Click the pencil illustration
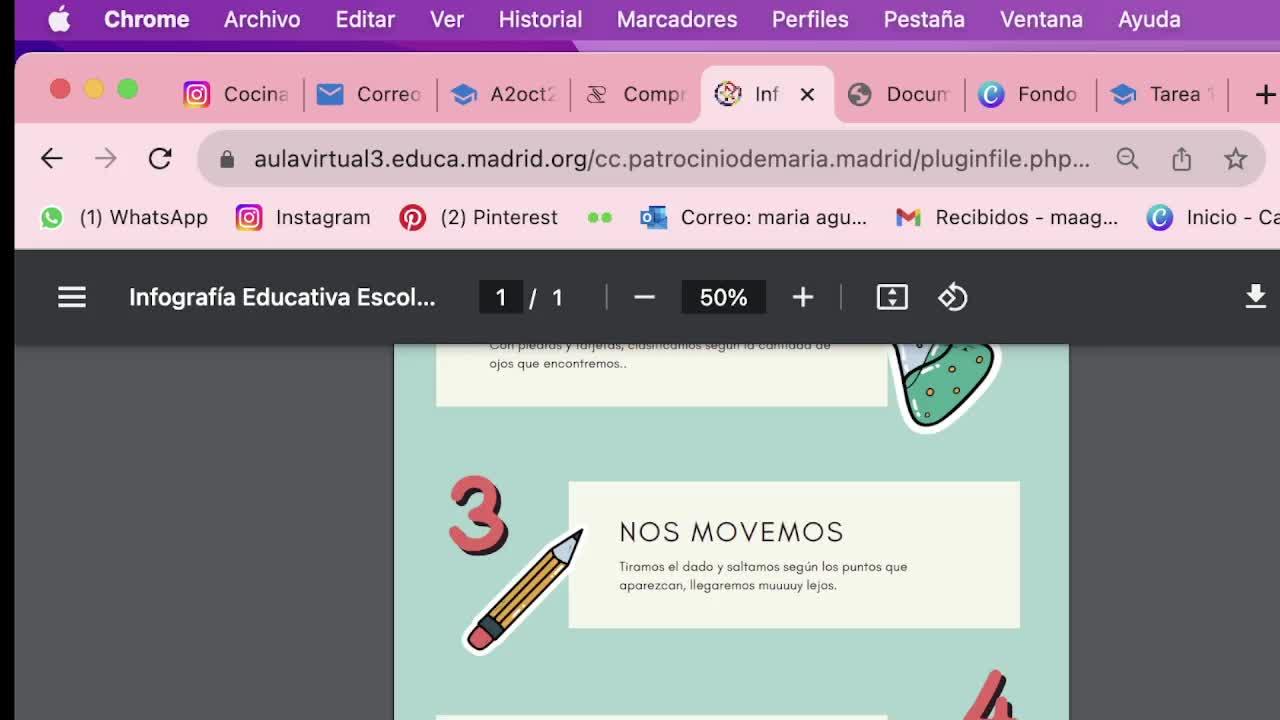This screenshot has height=720, width=1280. [524, 590]
